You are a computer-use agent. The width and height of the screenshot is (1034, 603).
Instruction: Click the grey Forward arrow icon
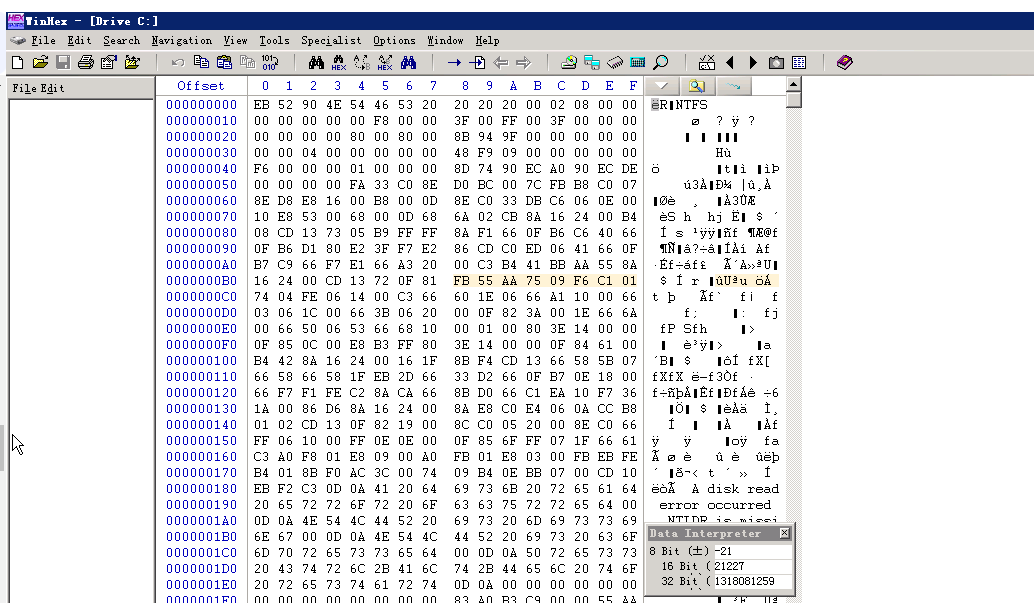524,63
